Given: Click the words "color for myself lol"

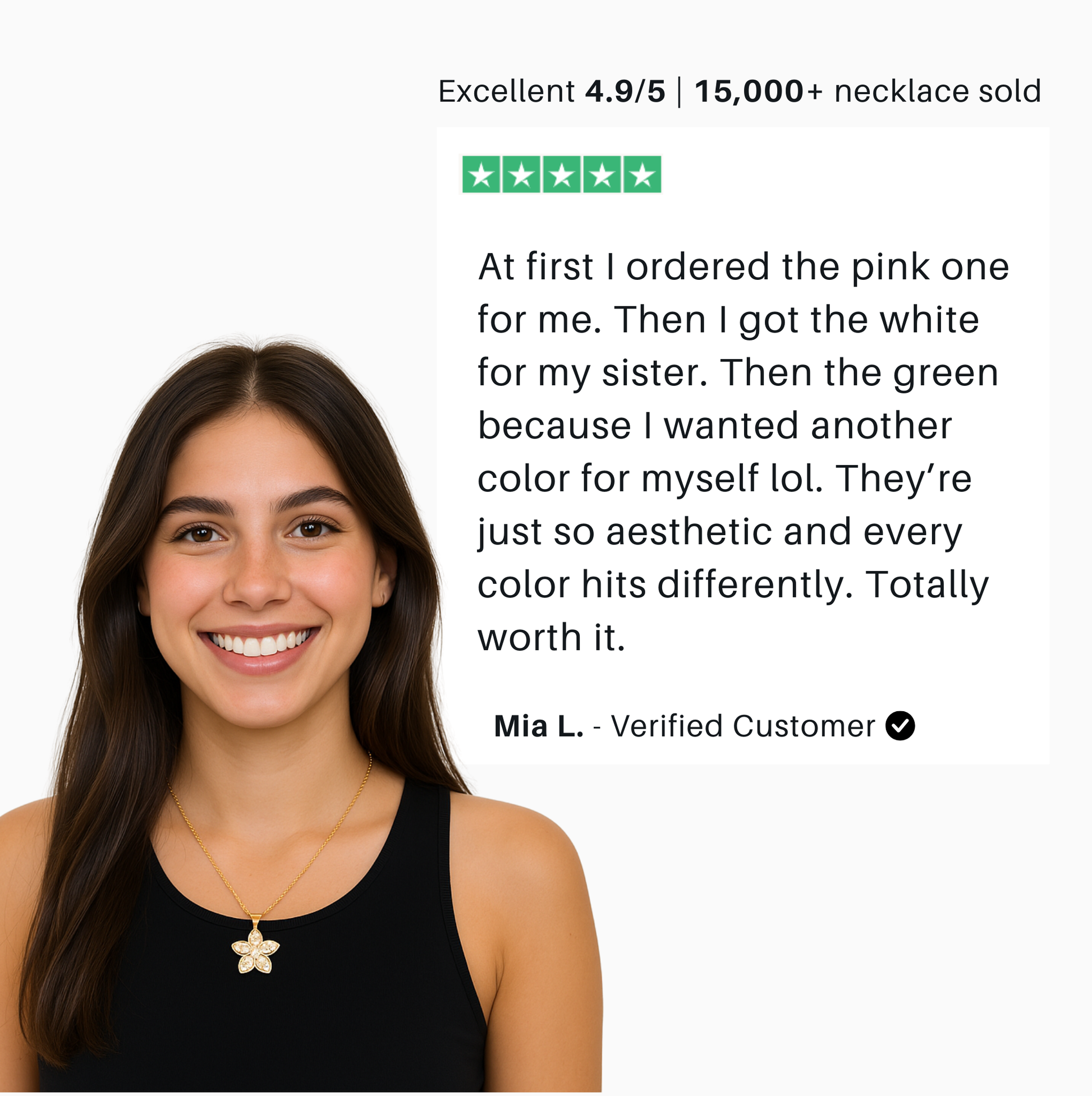Looking at the screenshot, I should point(650,479).
